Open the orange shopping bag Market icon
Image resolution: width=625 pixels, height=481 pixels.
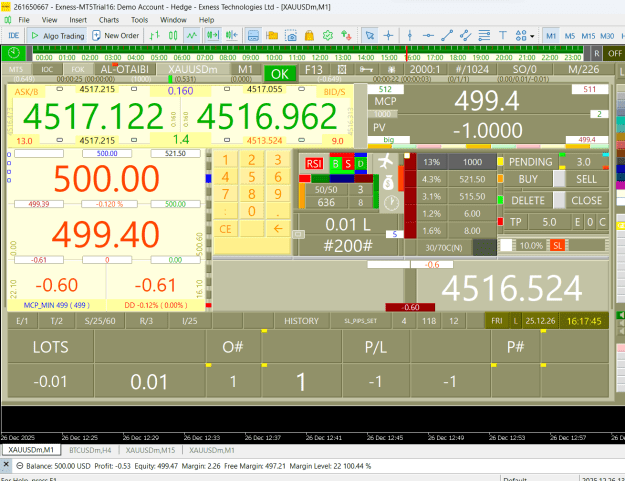309,35
